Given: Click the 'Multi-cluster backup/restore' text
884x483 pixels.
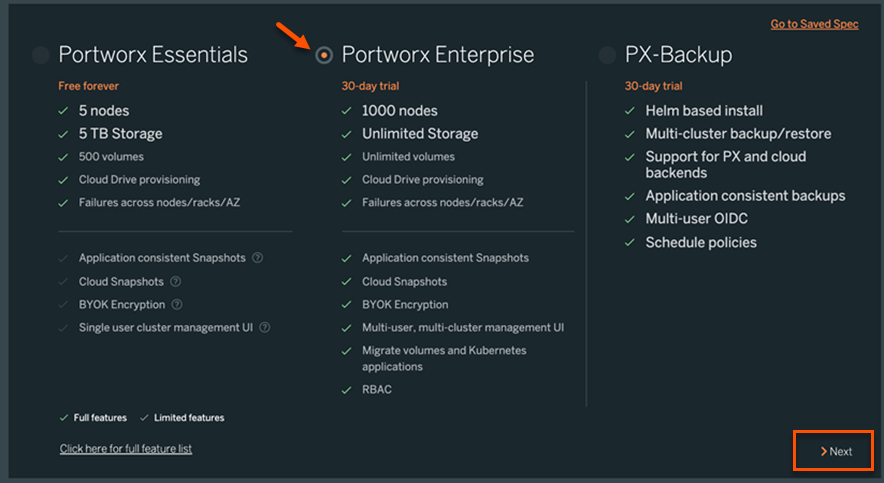Looking at the screenshot, I should 738,134.
